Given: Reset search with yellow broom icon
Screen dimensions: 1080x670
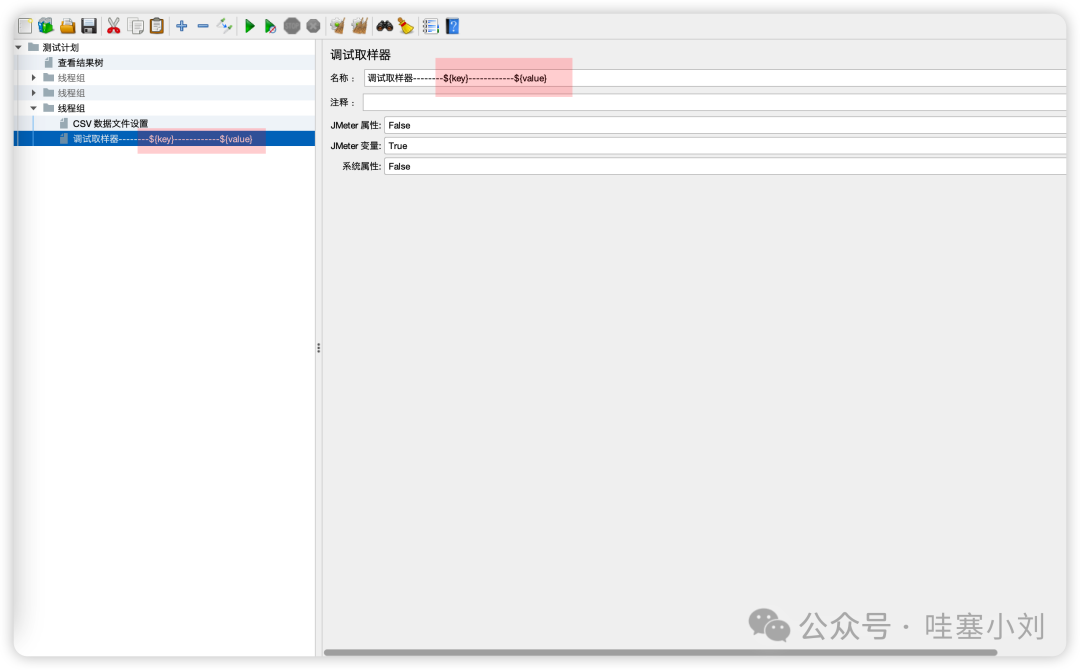Looking at the screenshot, I should 406,26.
